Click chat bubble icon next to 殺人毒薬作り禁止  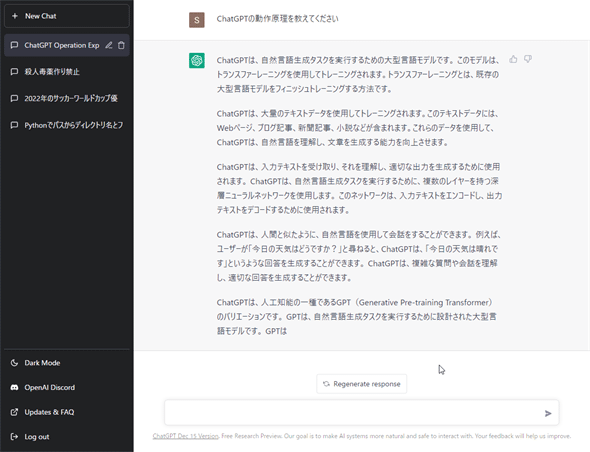(x=14, y=72)
